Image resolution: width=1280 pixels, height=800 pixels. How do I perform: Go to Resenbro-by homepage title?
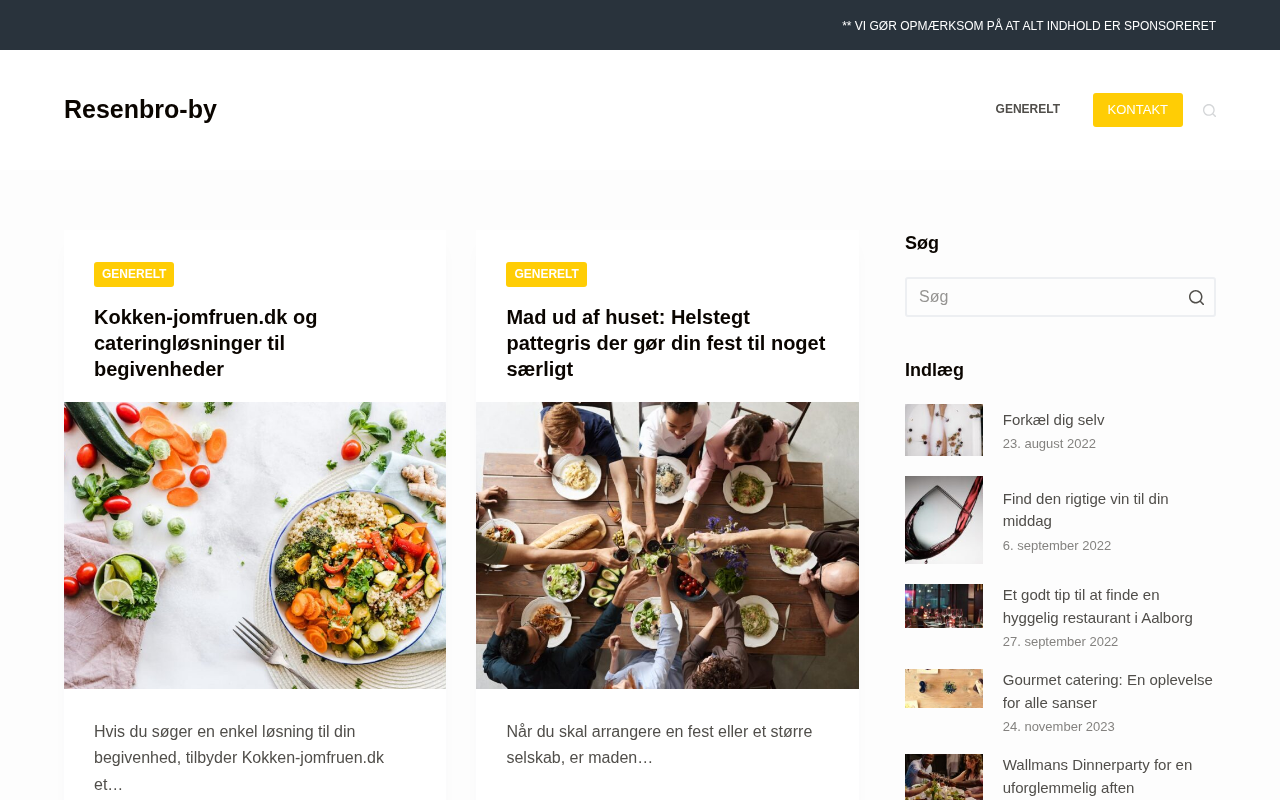pos(140,109)
